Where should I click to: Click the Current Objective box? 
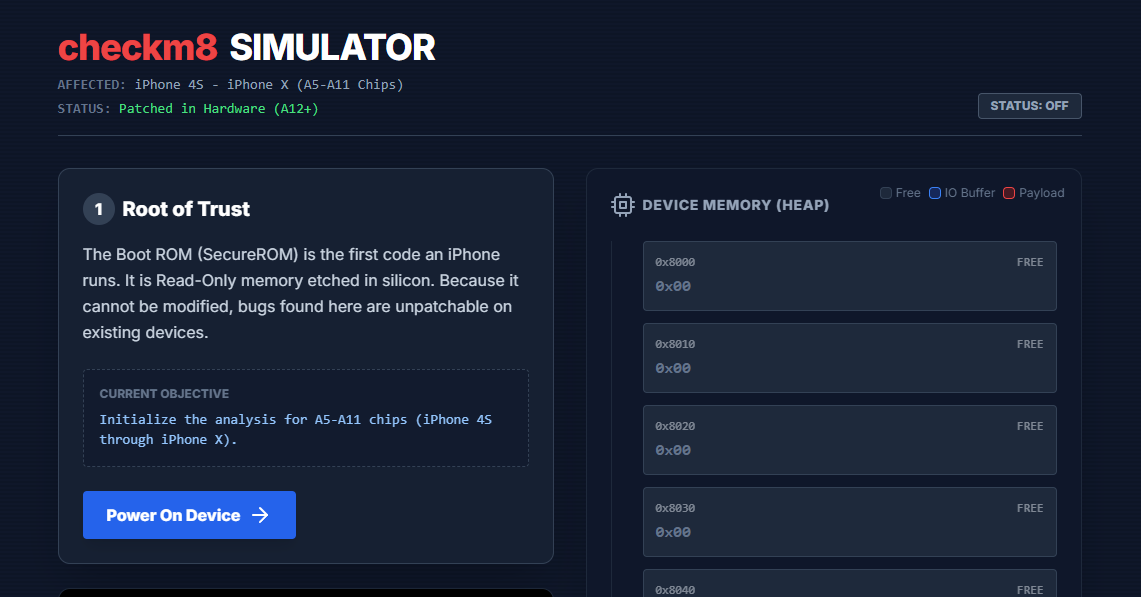click(x=305, y=418)
